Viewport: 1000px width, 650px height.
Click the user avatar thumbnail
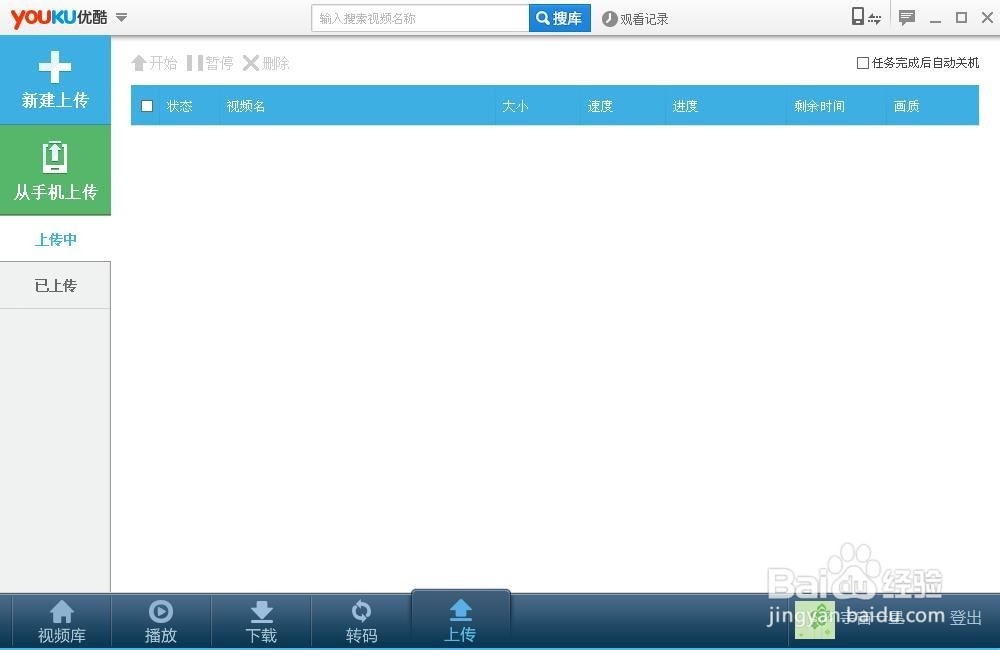(814, 620)
